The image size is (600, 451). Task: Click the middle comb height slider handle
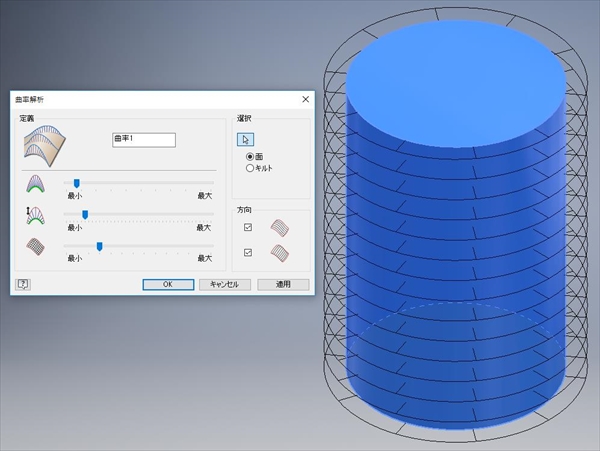pyautogui.click(x=85, y=214)
